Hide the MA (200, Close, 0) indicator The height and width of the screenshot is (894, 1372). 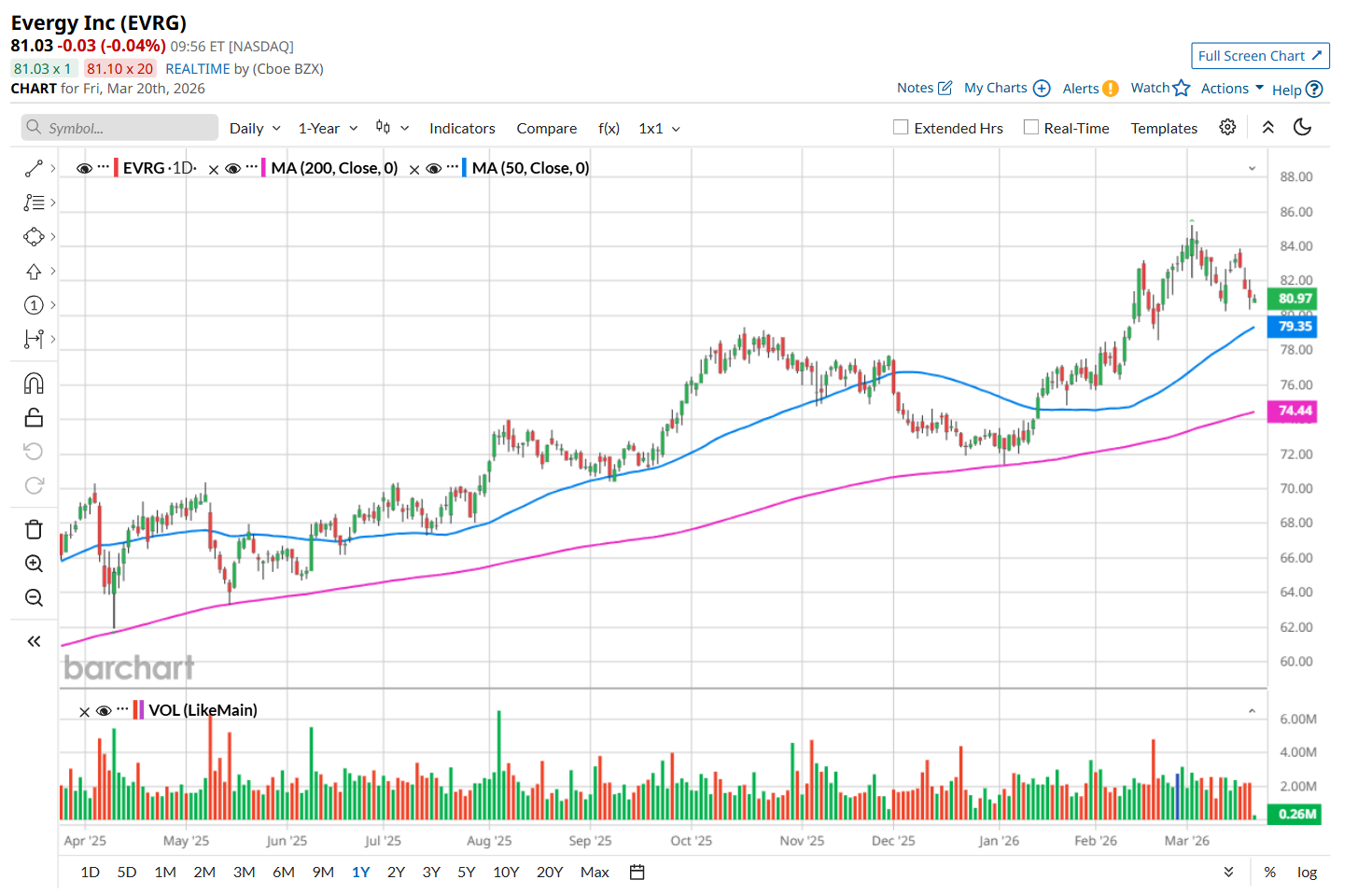(233, 168)
